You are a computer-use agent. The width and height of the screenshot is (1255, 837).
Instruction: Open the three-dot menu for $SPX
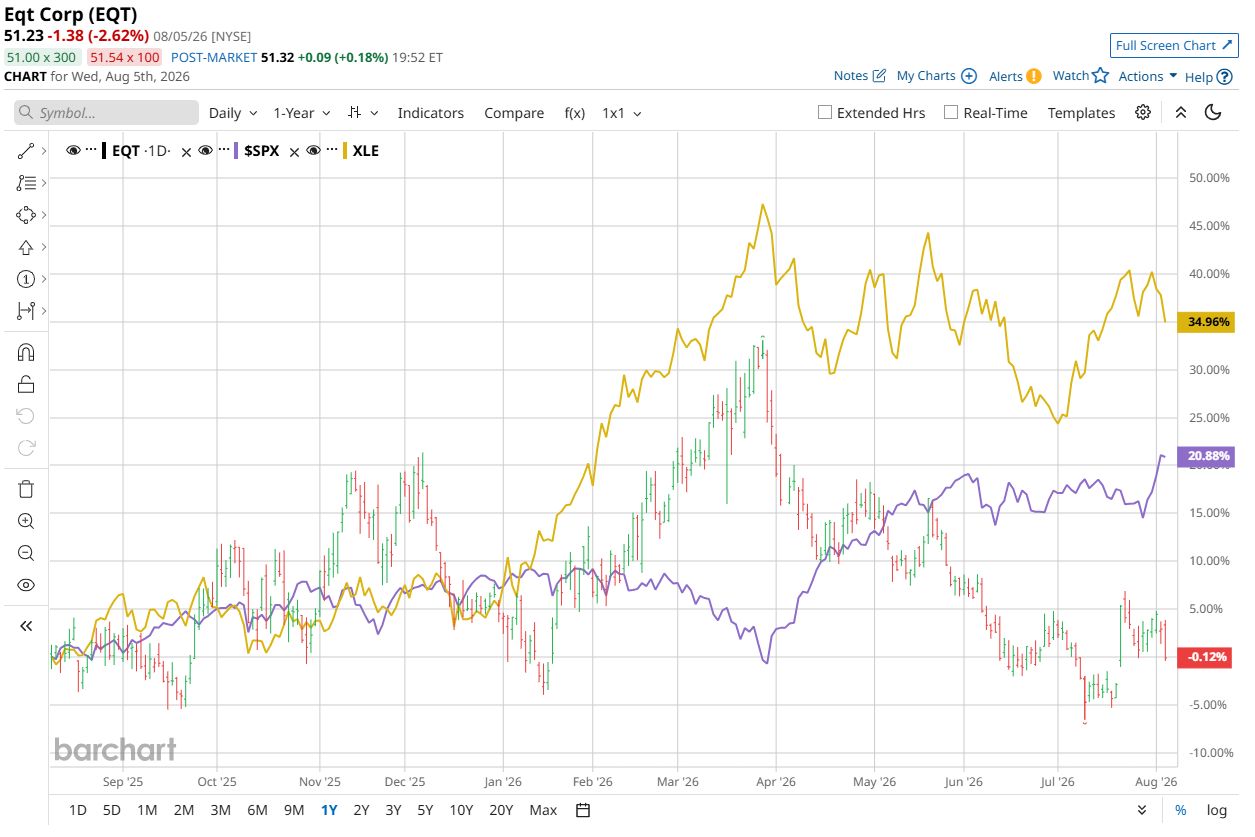224,149
